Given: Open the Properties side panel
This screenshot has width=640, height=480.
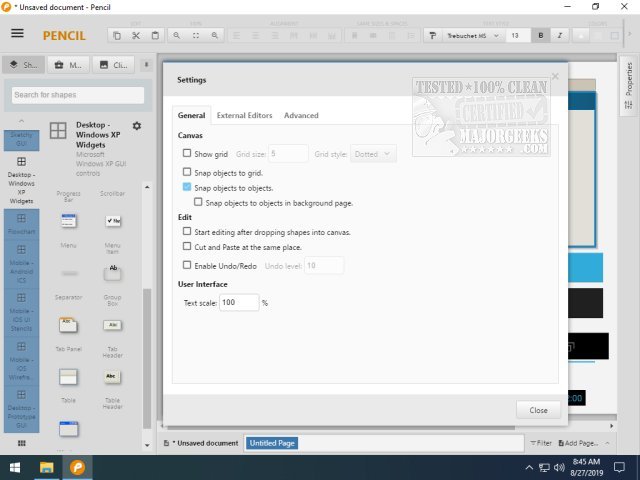Looking at the screenshot, I should point(629,86).
